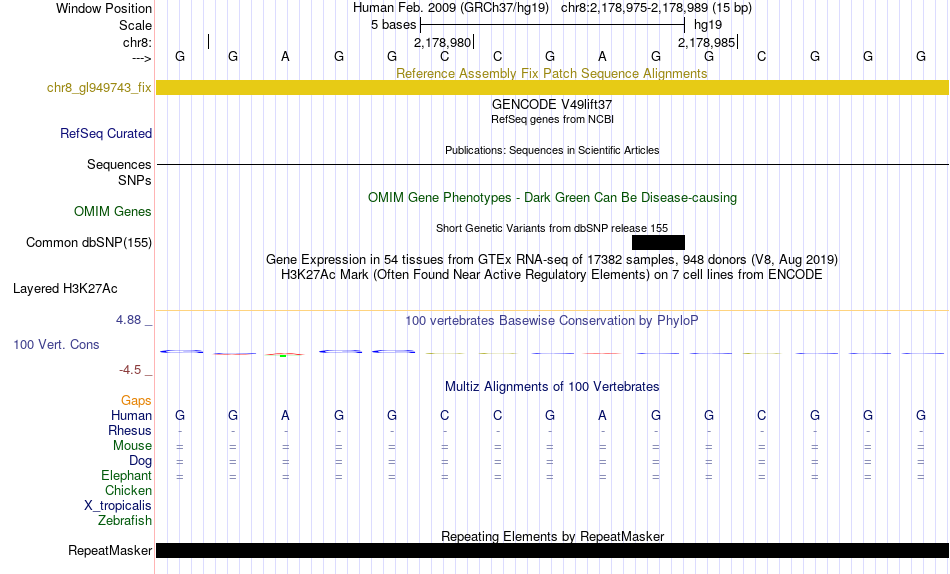
Task: Select the Gaps row label
Action: click(136, 401)
